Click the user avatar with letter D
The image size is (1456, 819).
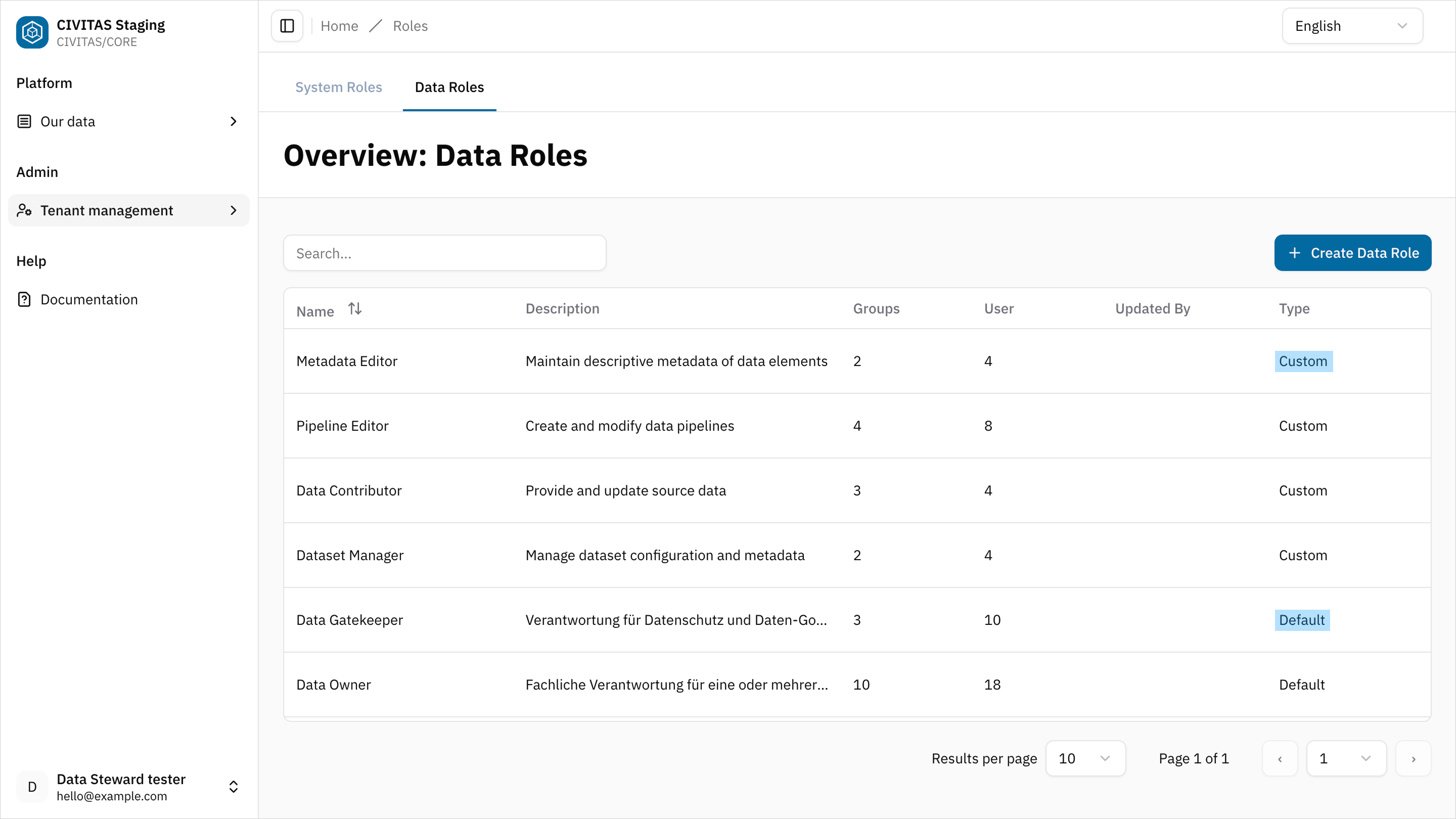32,786
